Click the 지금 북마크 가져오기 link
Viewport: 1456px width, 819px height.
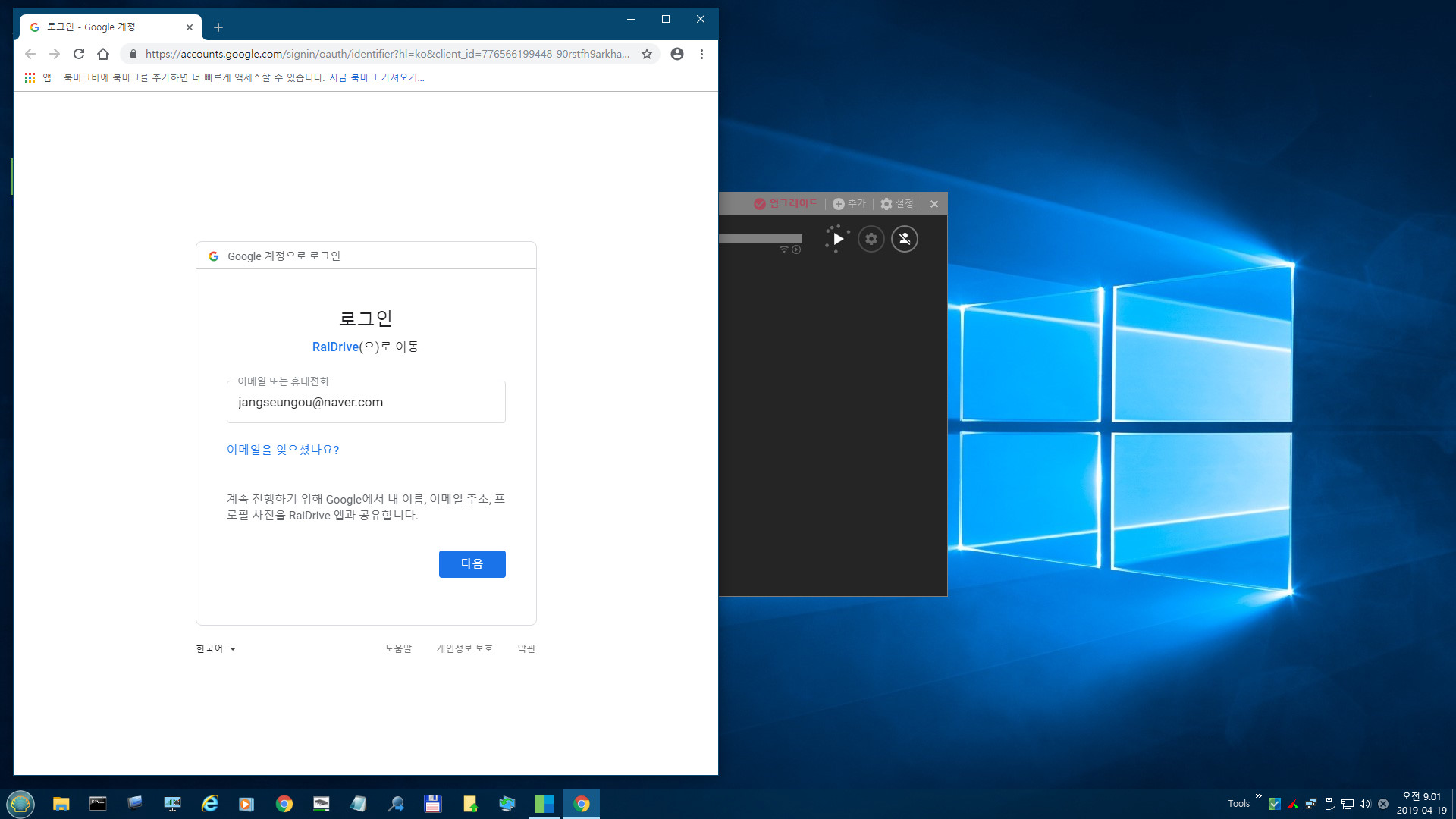click(x=377, y=77)
